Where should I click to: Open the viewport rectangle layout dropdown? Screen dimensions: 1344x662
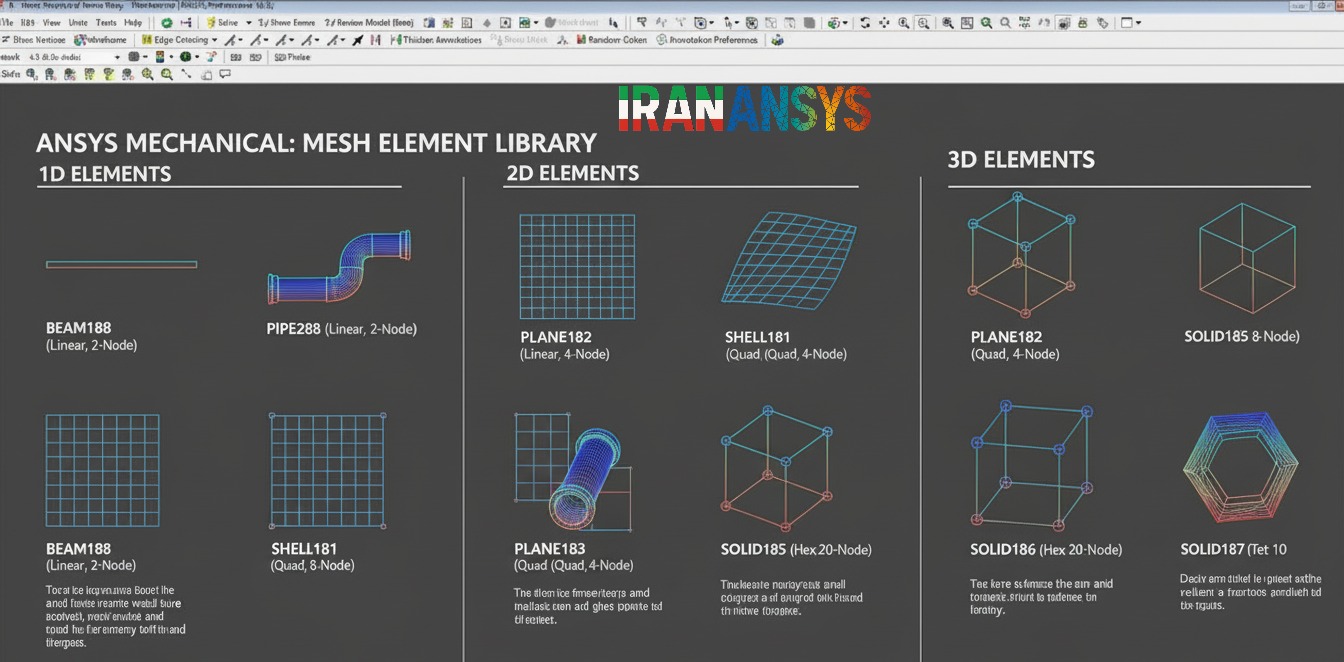point(1130,23)
